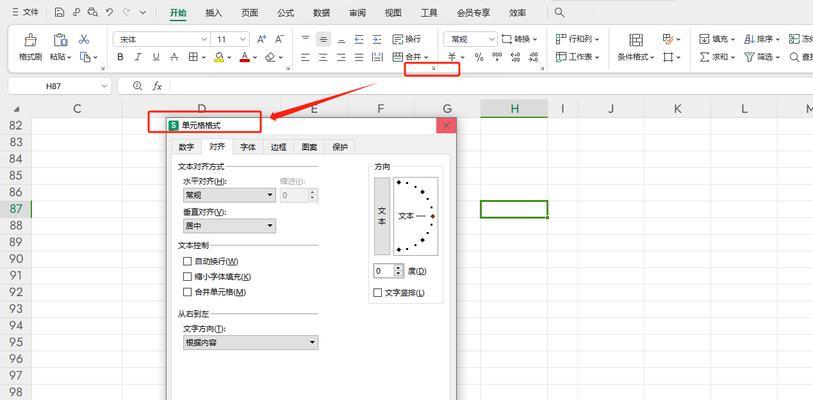The image size is (813, 400).
Task: Click the orientation dial with 文本 pointer
Action: pos(415,216)
